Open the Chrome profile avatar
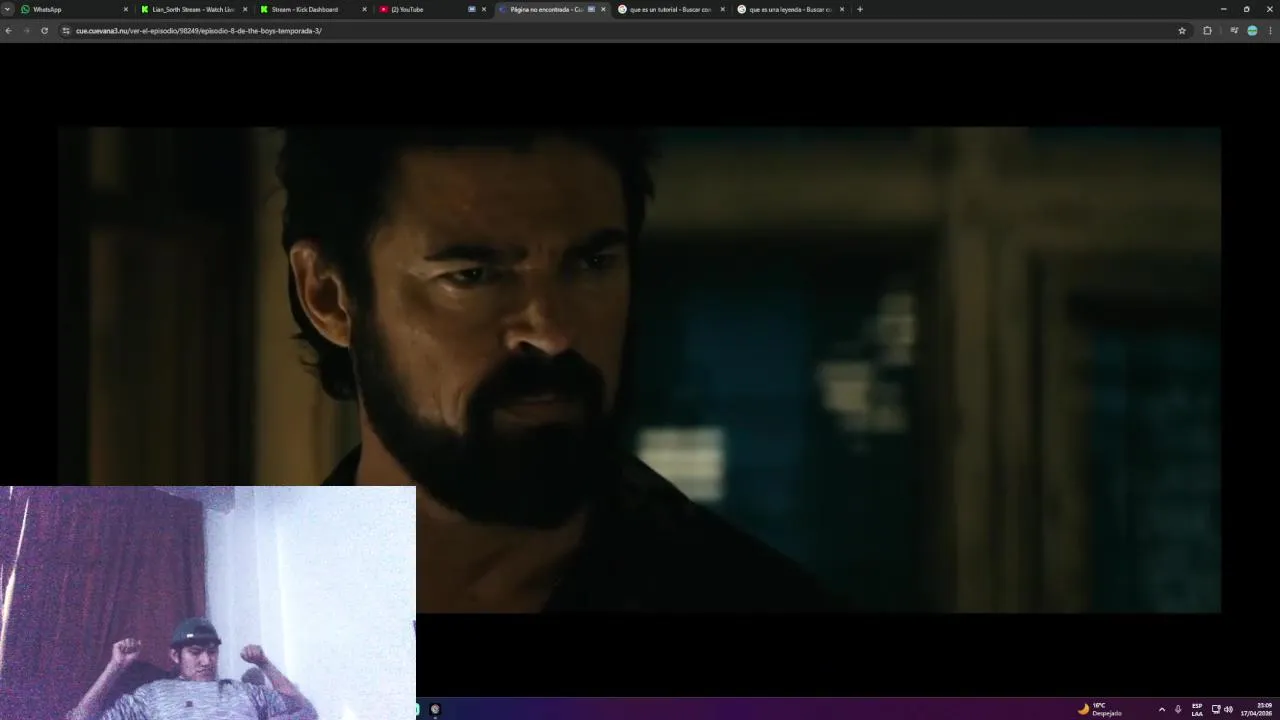This screenshot has width=1280, height=720. [1252, 31]
